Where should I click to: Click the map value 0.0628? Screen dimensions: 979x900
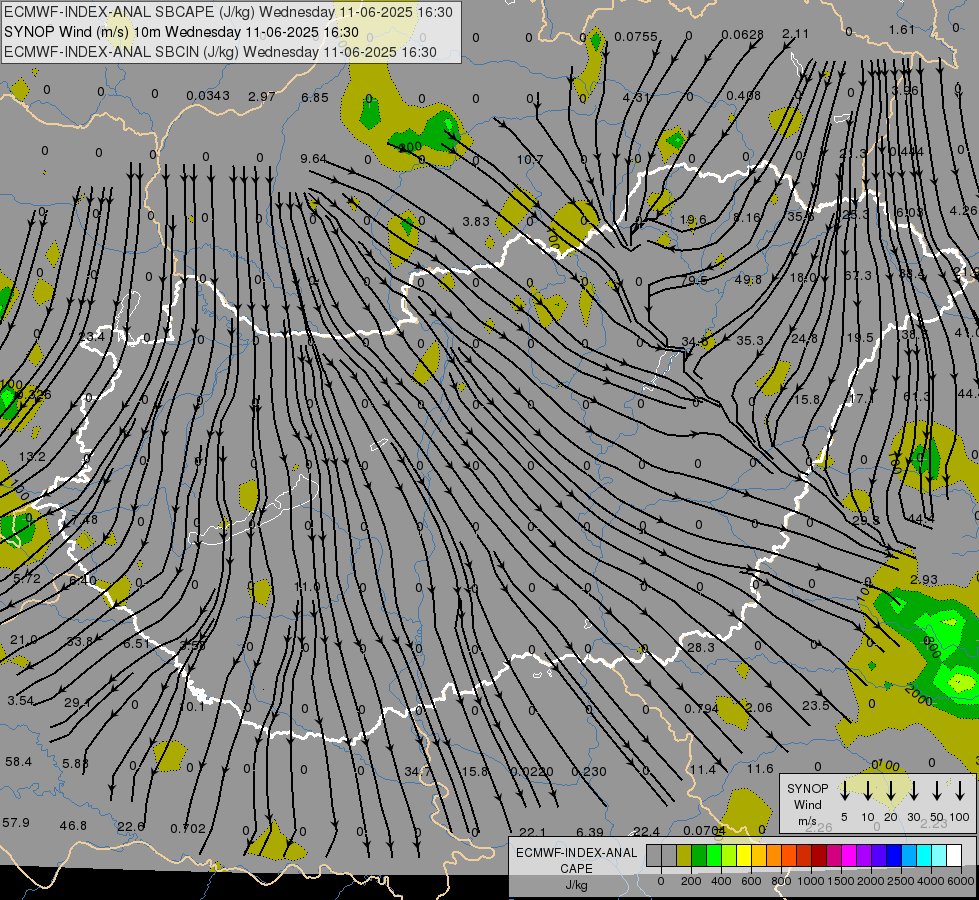coord(742,35)
